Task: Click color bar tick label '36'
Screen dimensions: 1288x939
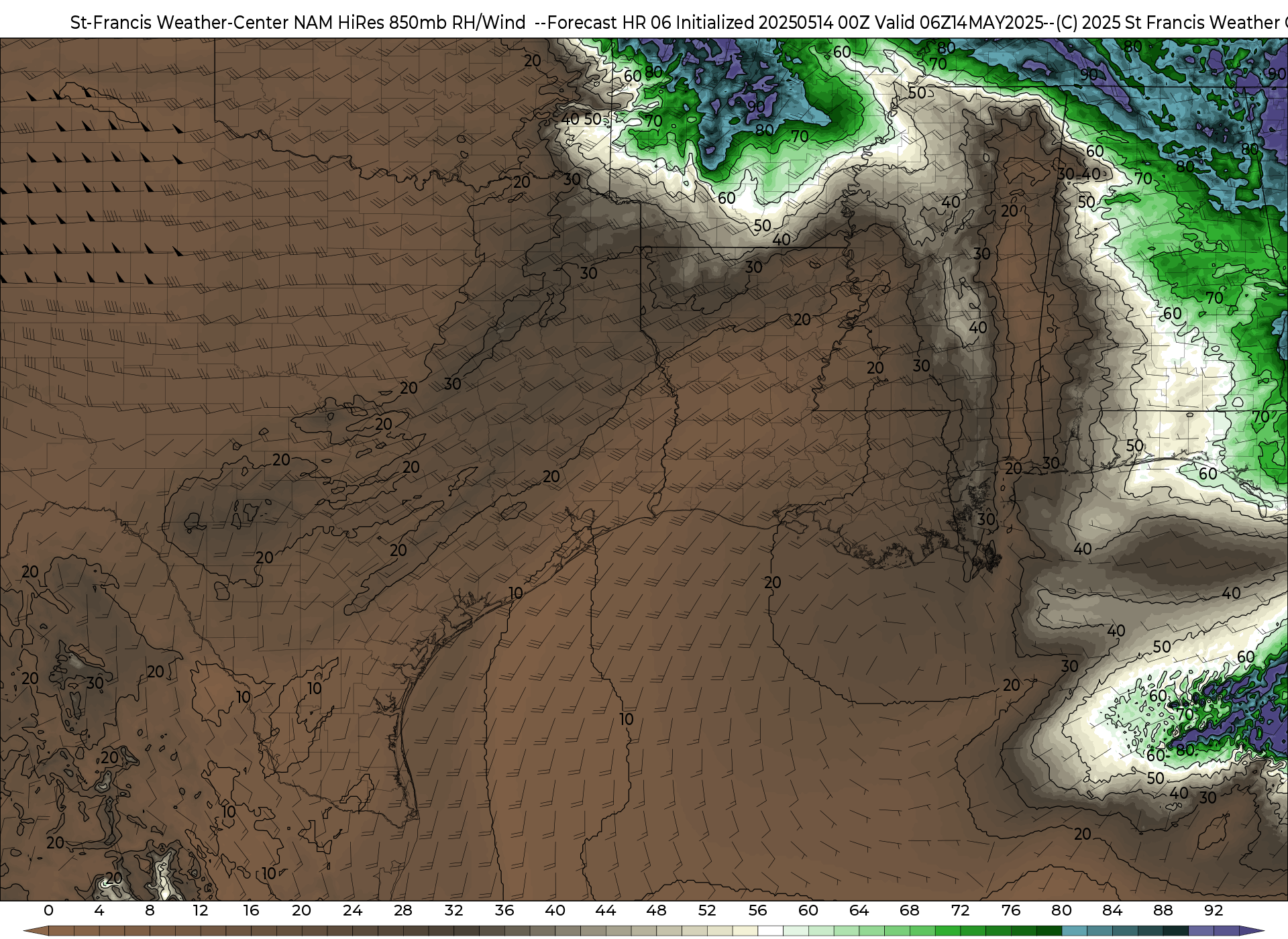Action: tap(504, 910)
